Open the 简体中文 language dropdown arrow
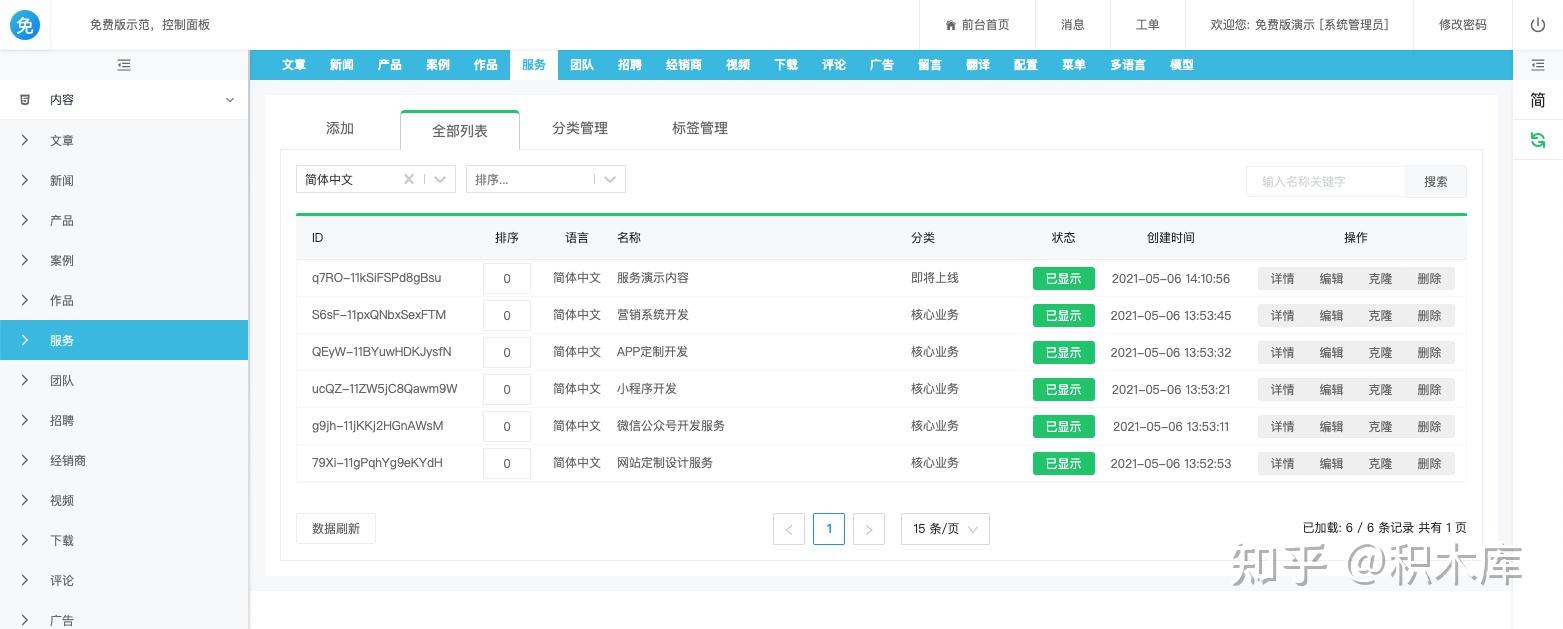The width and height of the screenshot is (1563, 629). (x=440, y=179)
